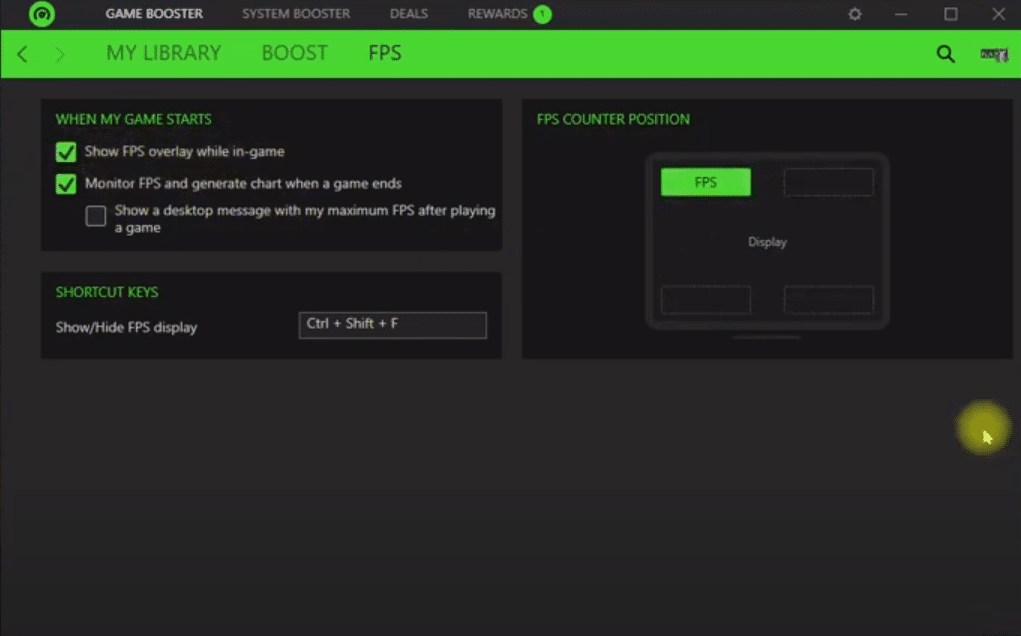Set FPS counter position to top-right
Image resolution: width=1021 pixels, height=636 pixels.
pyautogui.click(x=828, y=182)
